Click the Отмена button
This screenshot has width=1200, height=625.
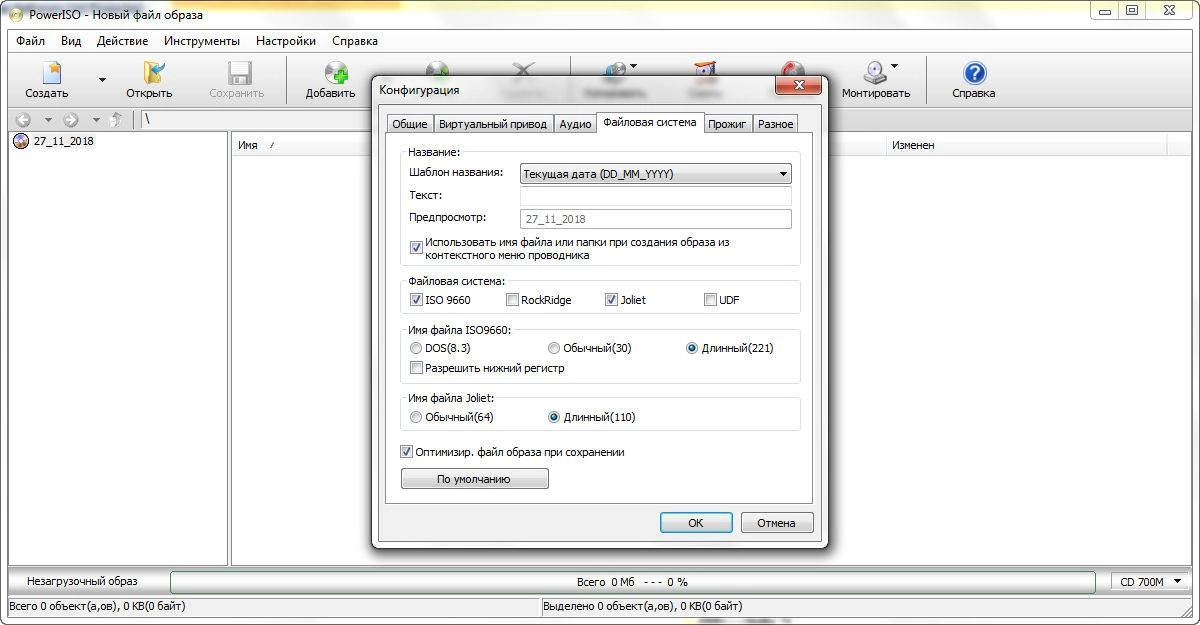776,523
